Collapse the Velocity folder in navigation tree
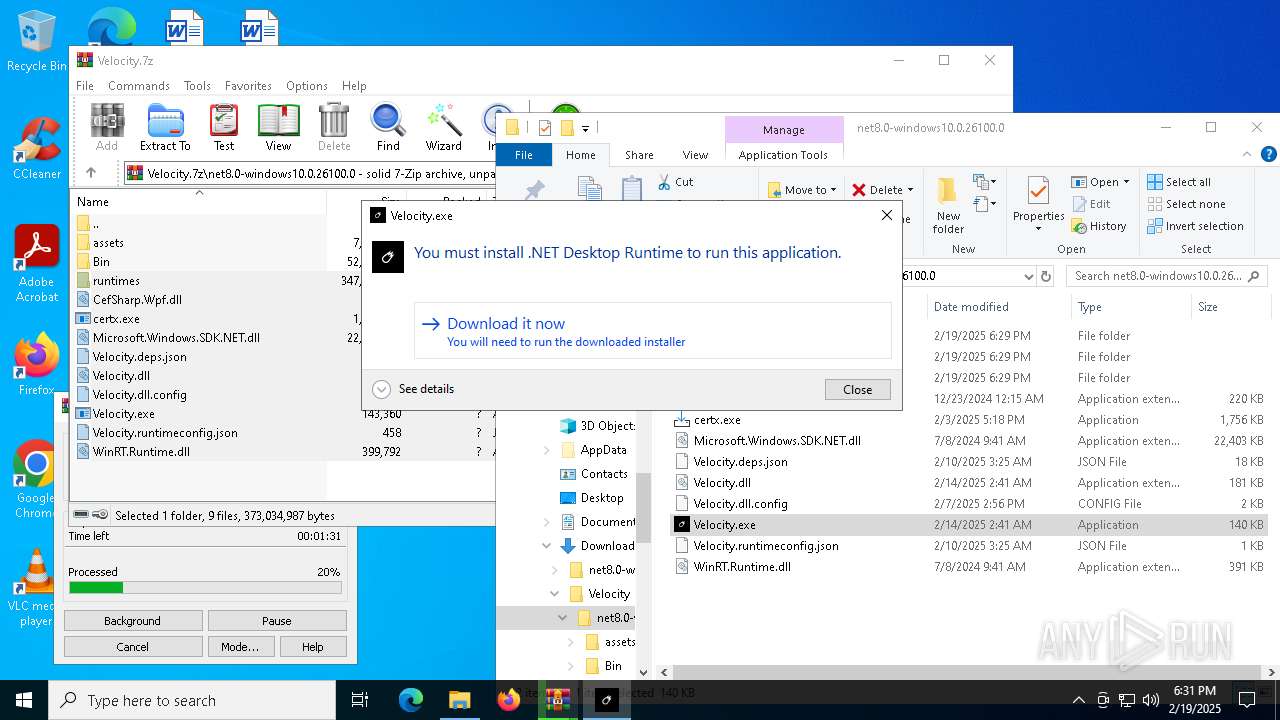Viewport: 1280px width, 720px height. [x=555, y=594]
